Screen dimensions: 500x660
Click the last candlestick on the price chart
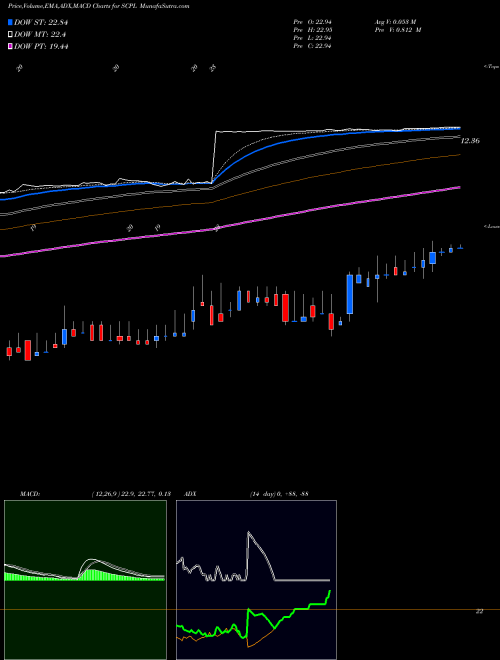460,247
